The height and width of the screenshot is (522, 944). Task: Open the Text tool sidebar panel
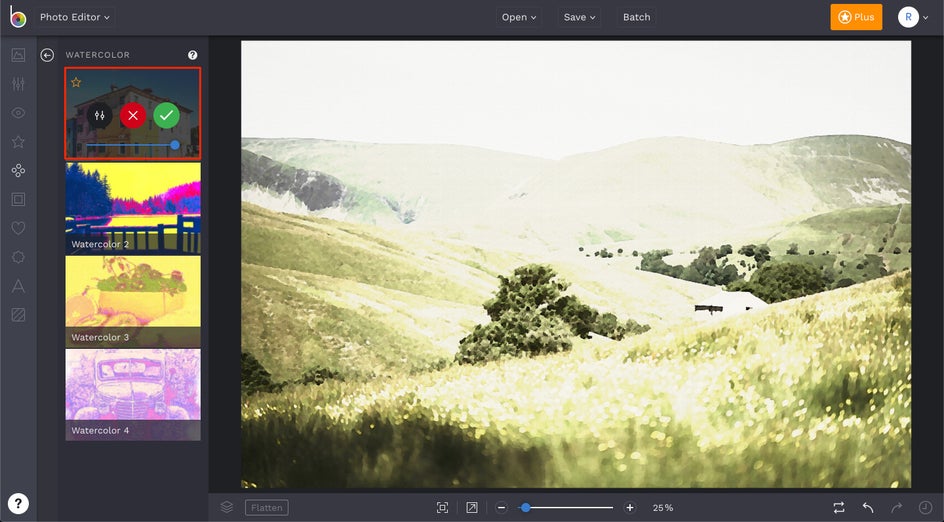pyautogui.click(x=18, y=286)
